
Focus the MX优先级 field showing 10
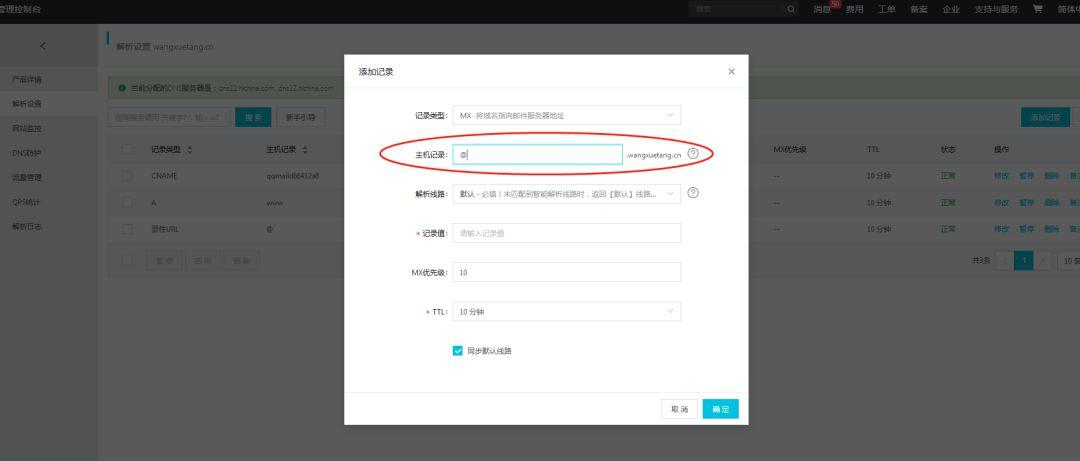click(x=566, y=272)
